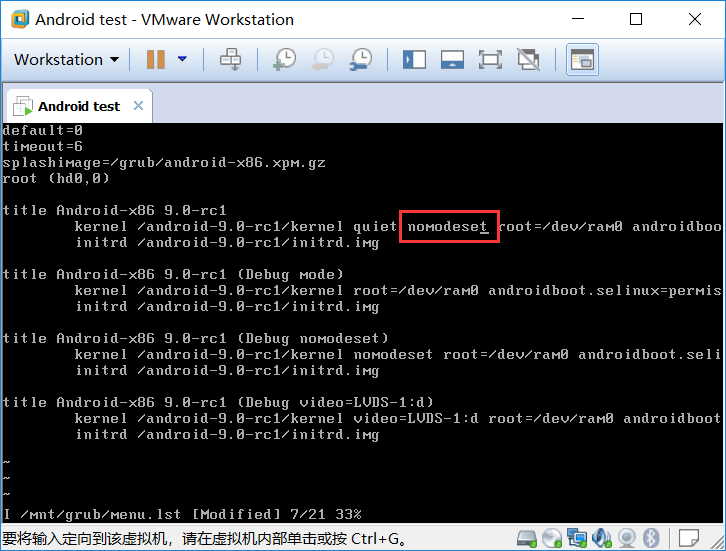Screen dimensions: 726x551
Task: Enter full screen mode
Action: pos(490,60)
